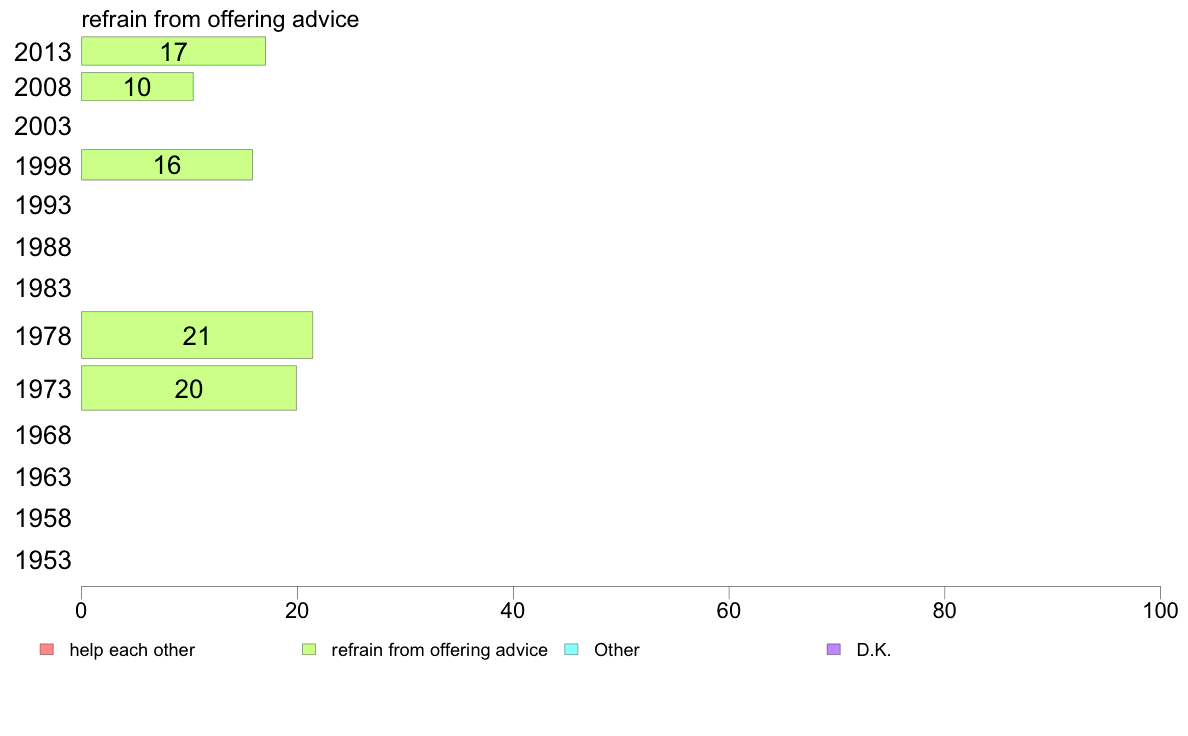Click the help each other legend label
The width and height of the screenshot is (1188, 736).
(x=132, y=650)
